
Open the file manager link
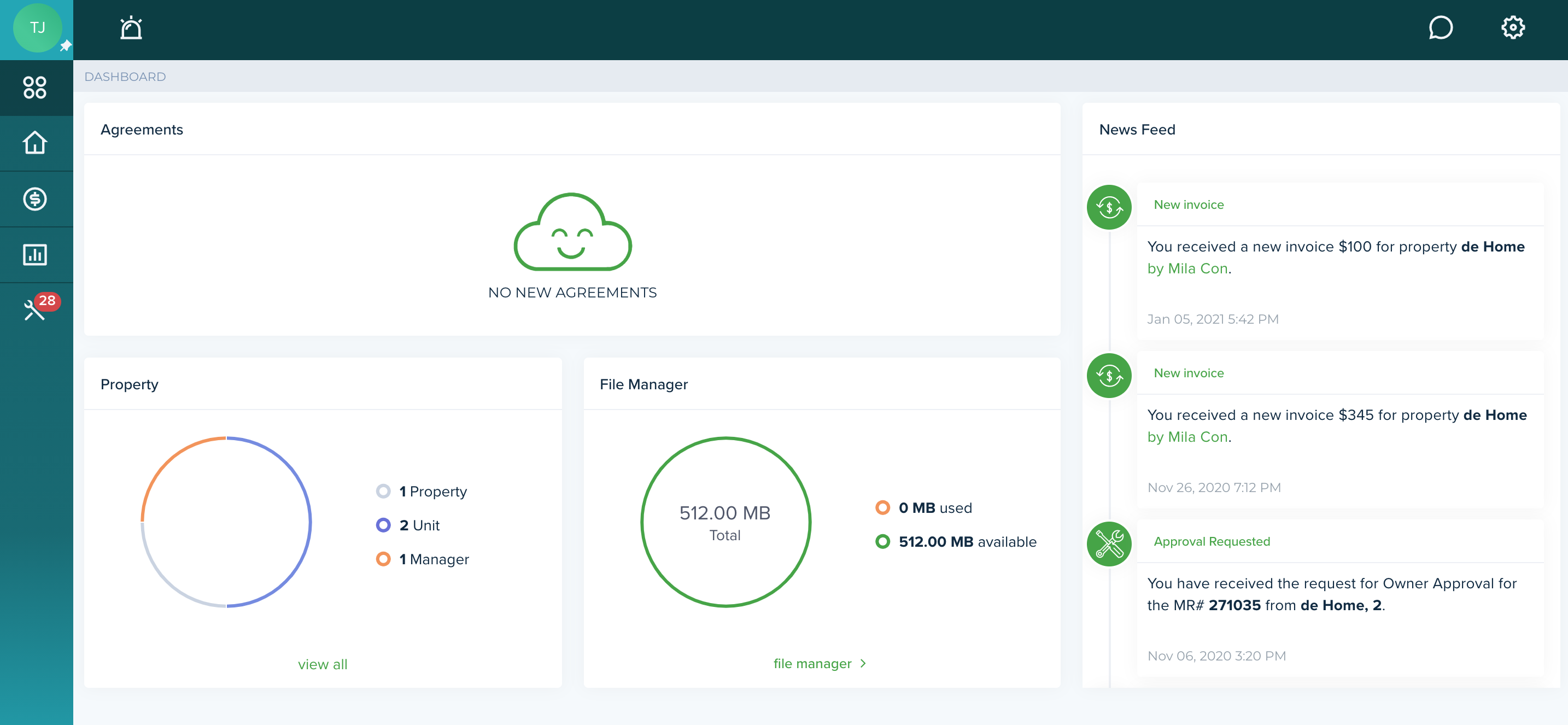812,664
